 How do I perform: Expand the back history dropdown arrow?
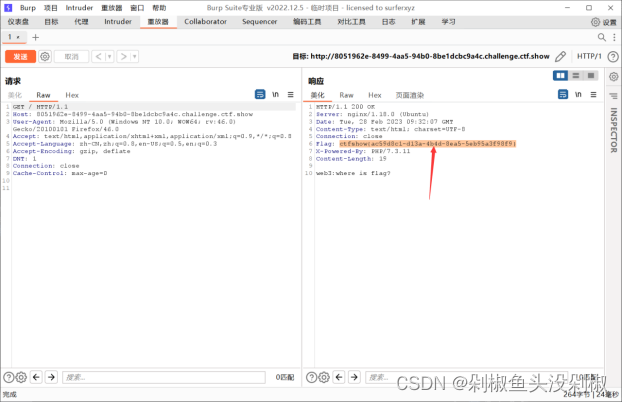pyautogui.click(x=110, y=56)
